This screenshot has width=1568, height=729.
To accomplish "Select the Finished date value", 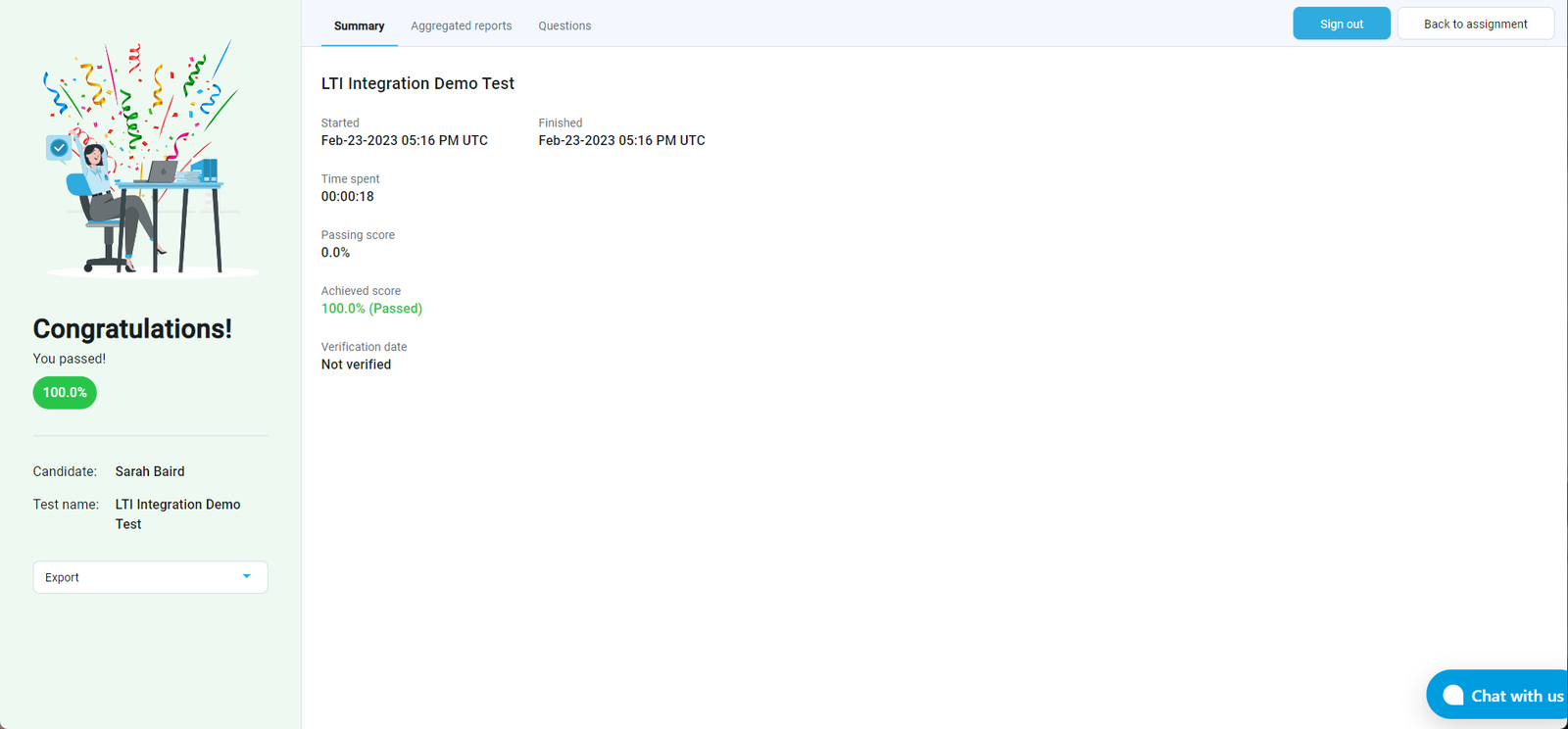I will point(621,141).
